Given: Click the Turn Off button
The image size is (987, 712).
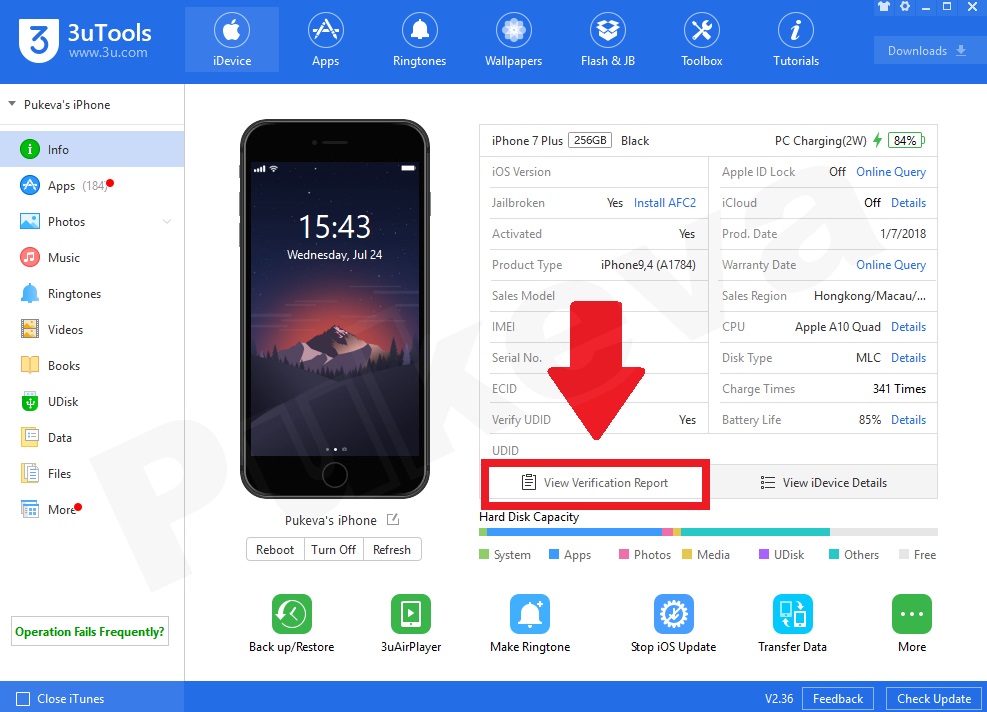Looking at the screenshot, I should pyautogui.click(x=334, y=550).
